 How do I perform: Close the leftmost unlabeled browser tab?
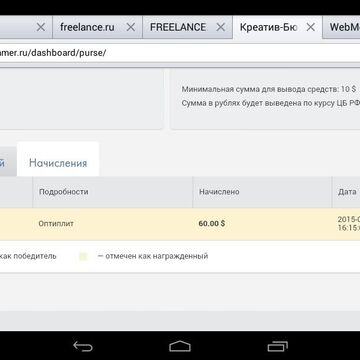tap(41, 27)
